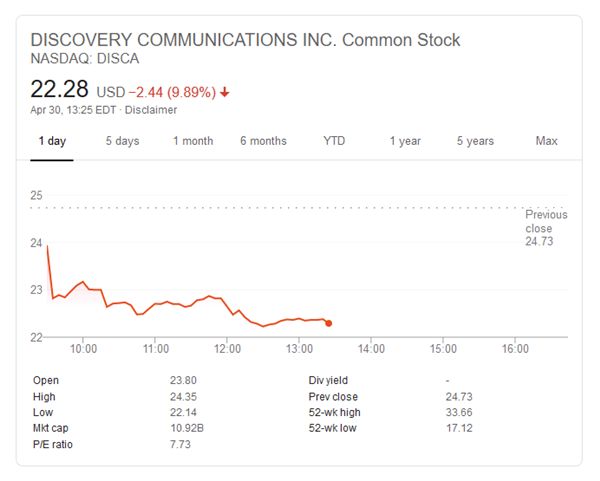Click the red down arrow beside the percentage change
600x481 pixels.
click(x=225, y=92)
